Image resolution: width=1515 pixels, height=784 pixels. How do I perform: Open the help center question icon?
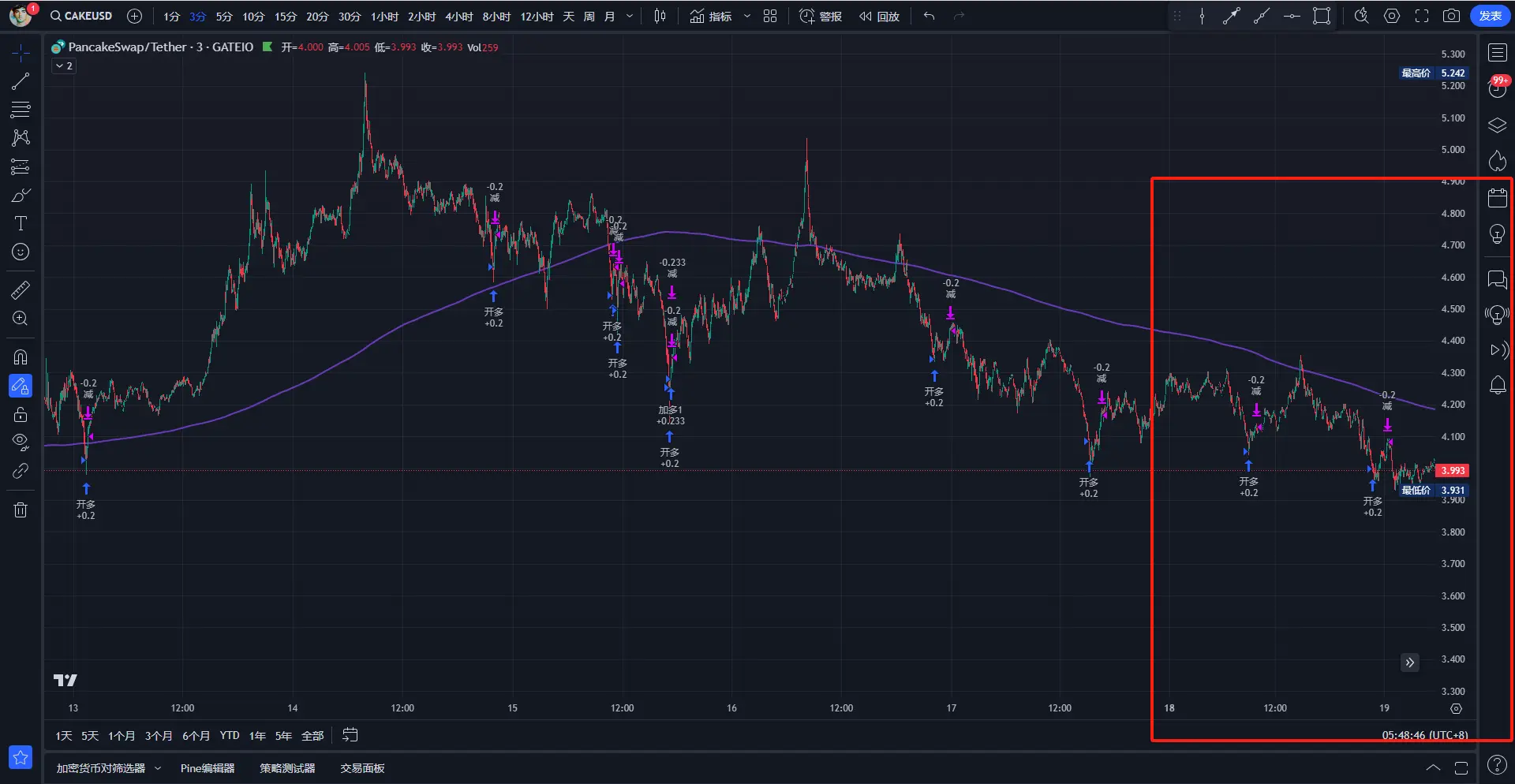coord(1497,764)
